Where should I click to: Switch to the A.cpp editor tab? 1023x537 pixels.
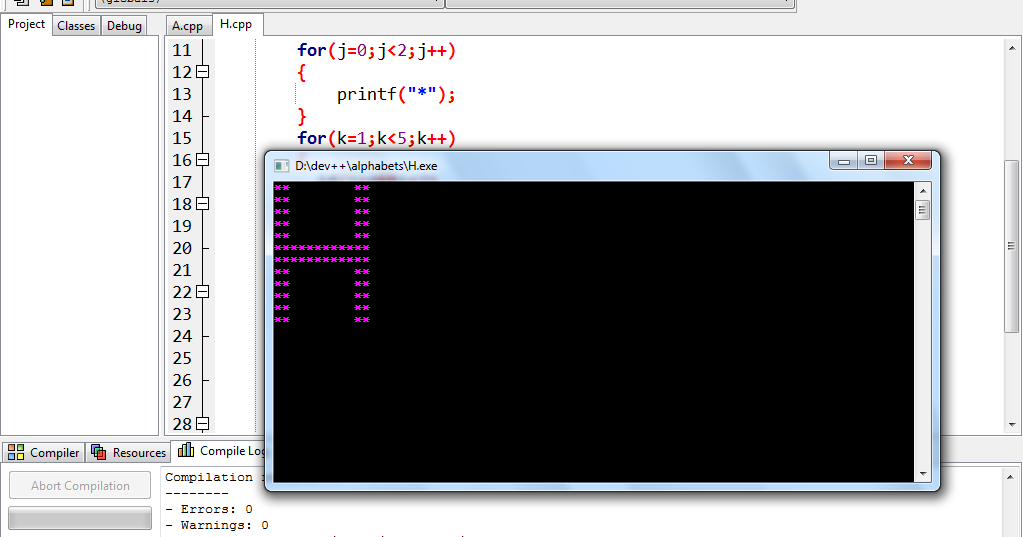click(188, 26)
